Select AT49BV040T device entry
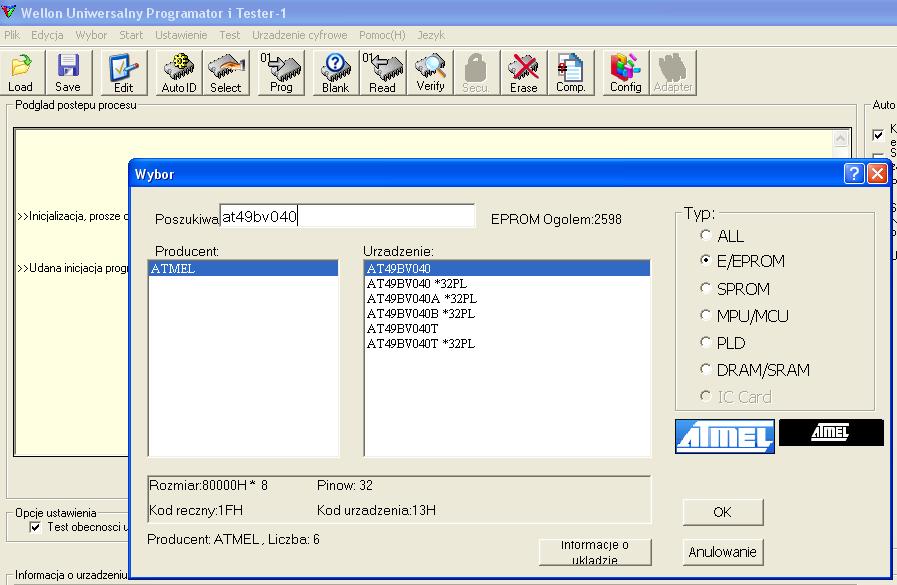 (x=507, y=329)
